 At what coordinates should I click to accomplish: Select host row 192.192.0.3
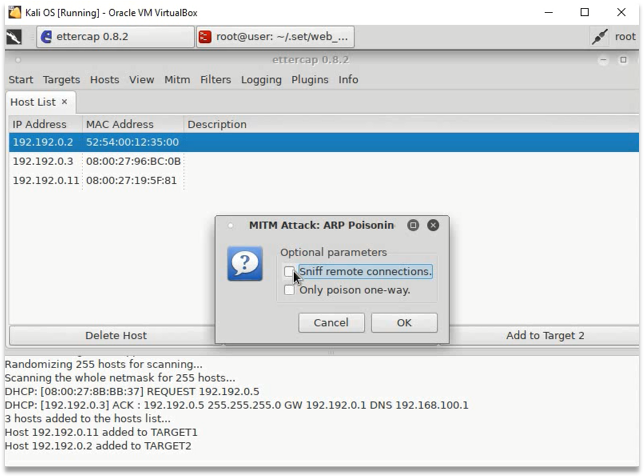[x=324, y=161]
